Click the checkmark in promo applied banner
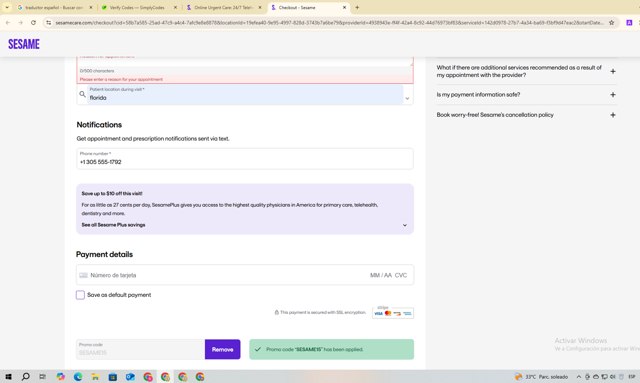Image resolution: width=640 pixels, height=383 pixels. click(258, 350)
